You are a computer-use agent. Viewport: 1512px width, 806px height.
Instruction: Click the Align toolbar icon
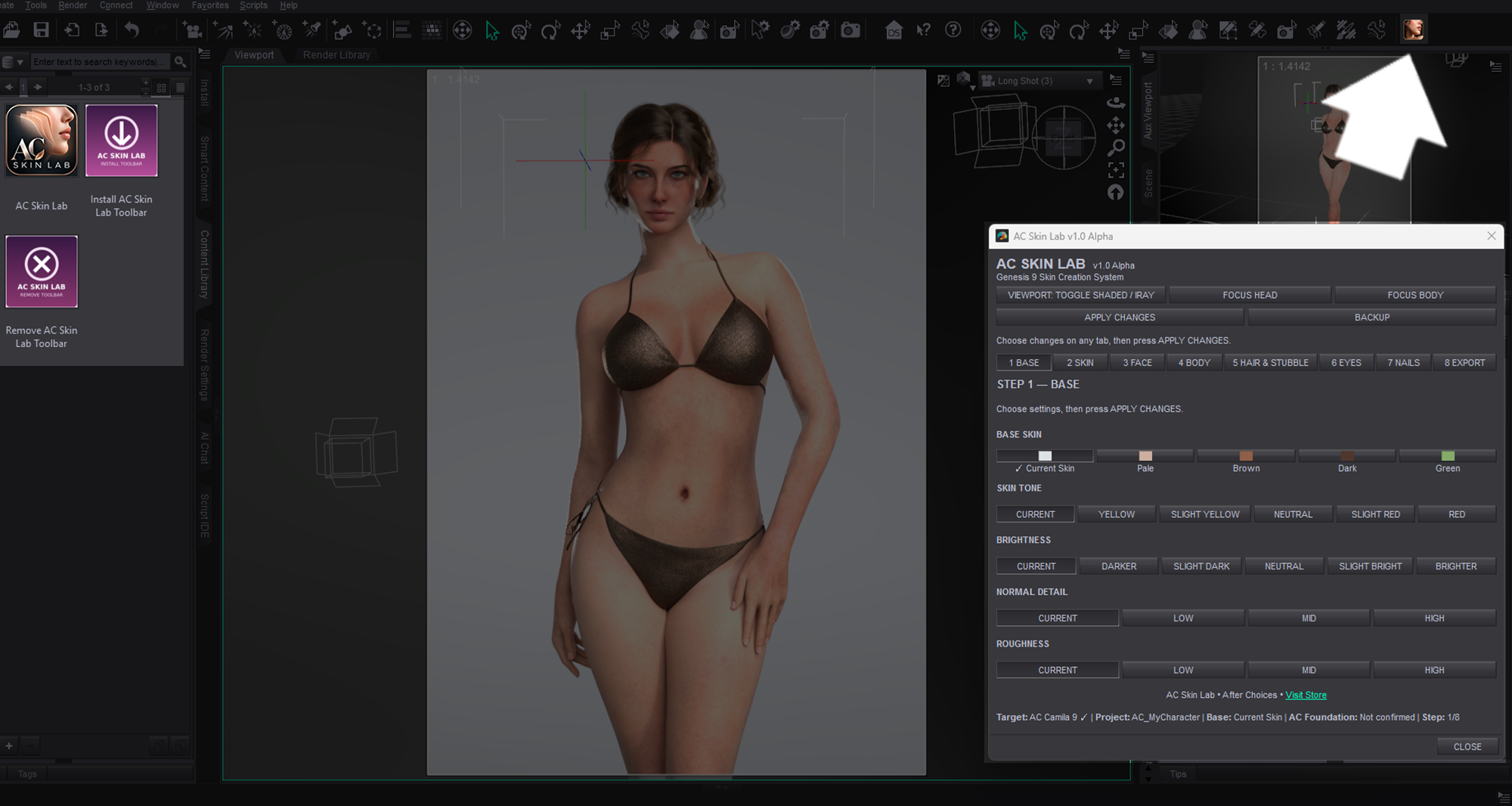point(402,30)
